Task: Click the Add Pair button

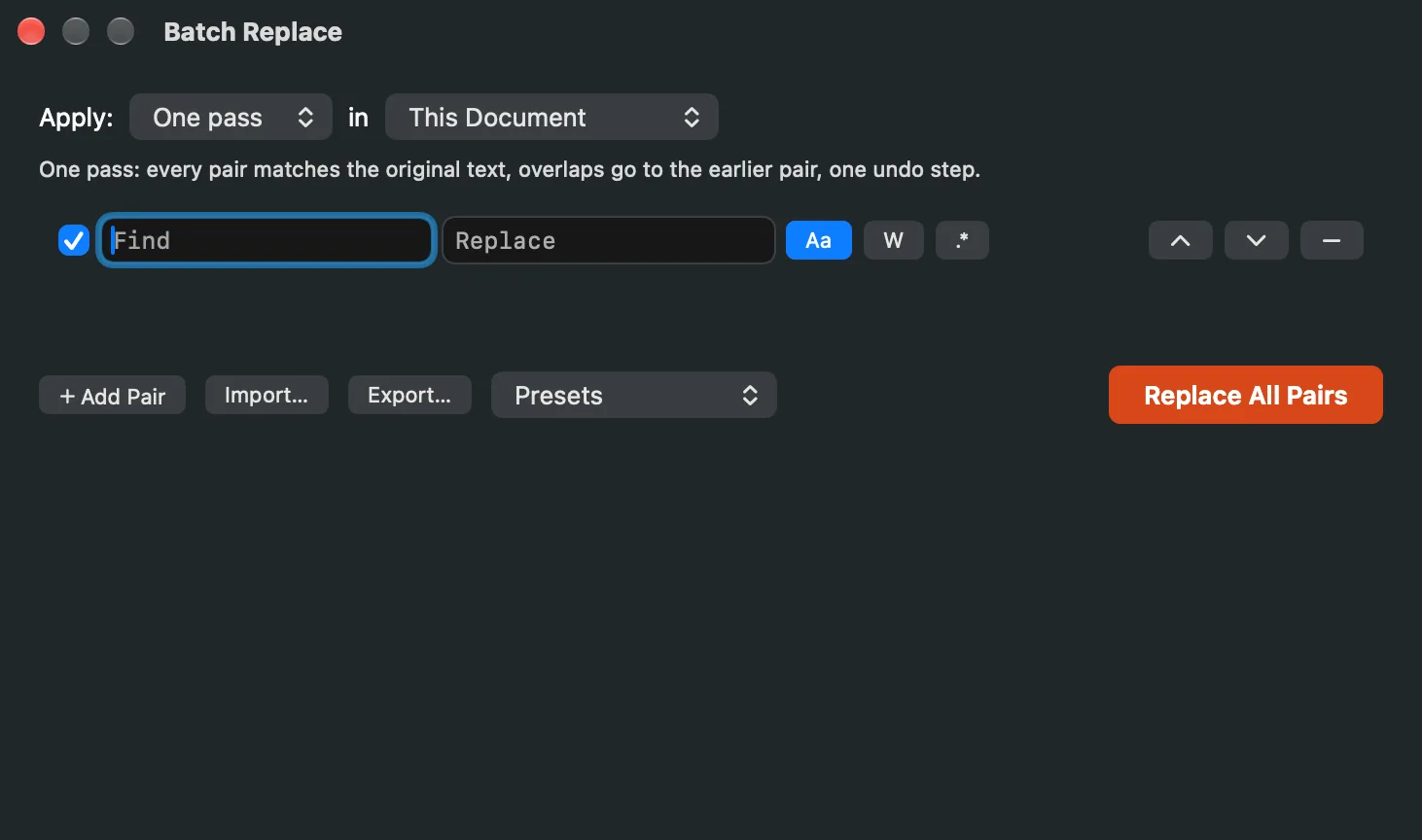Action: pos(112,396)
